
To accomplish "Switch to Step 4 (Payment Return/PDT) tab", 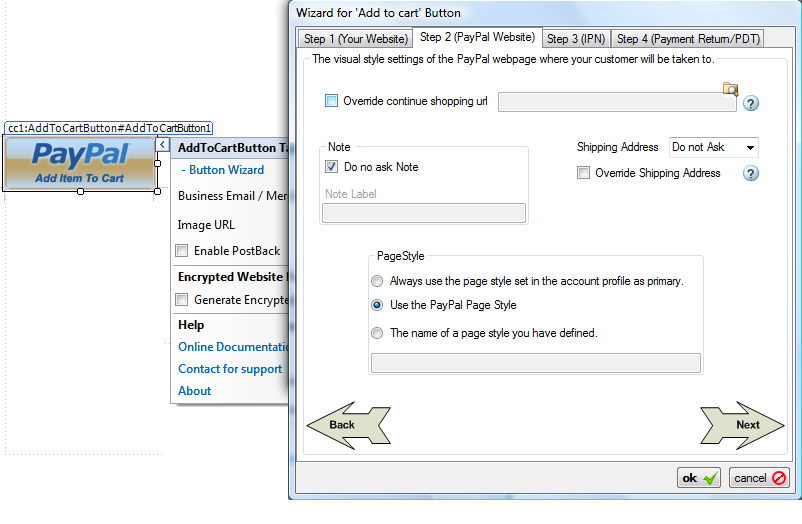I will tap(688, 39).
